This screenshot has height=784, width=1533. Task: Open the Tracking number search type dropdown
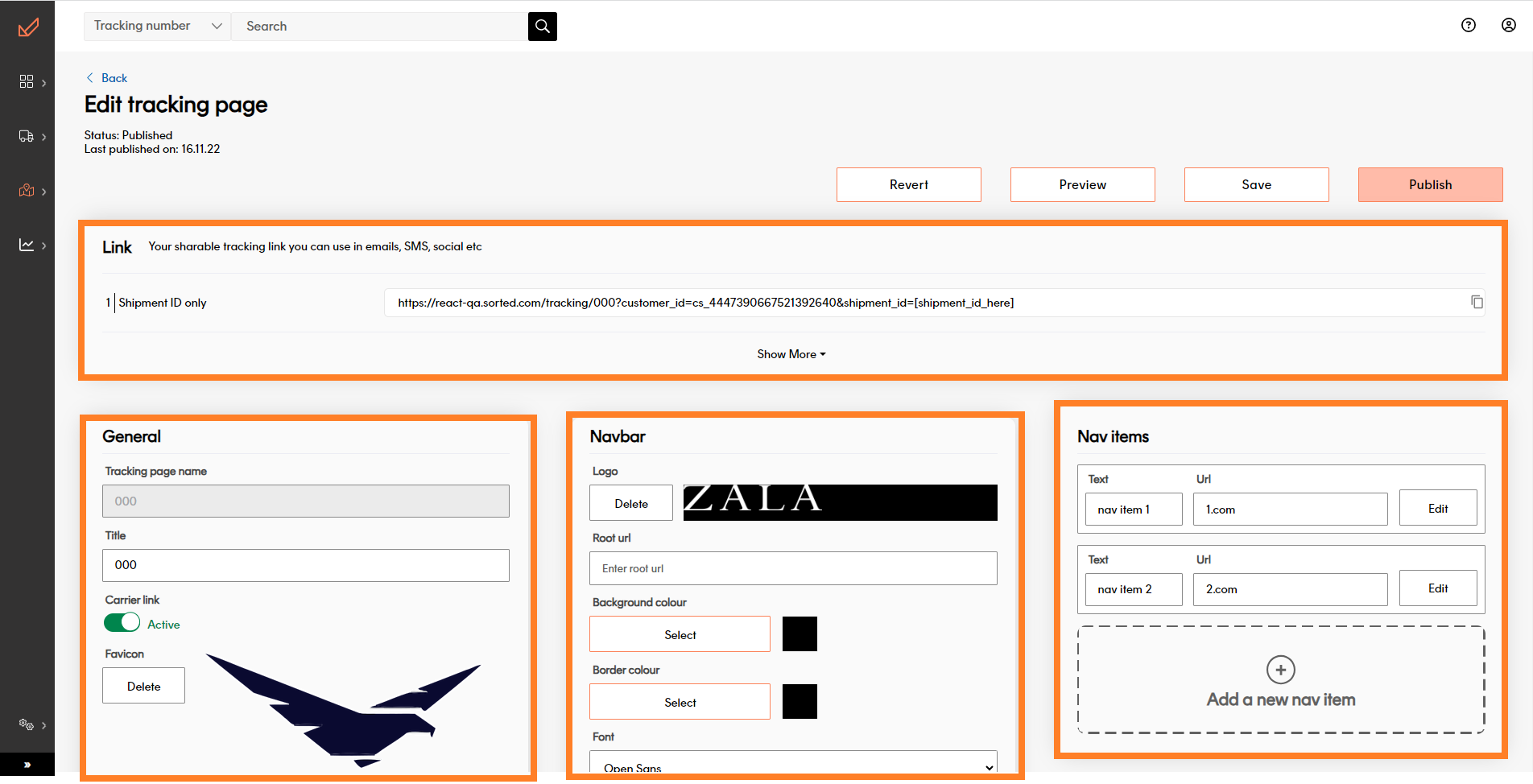[x=156, y=26]
